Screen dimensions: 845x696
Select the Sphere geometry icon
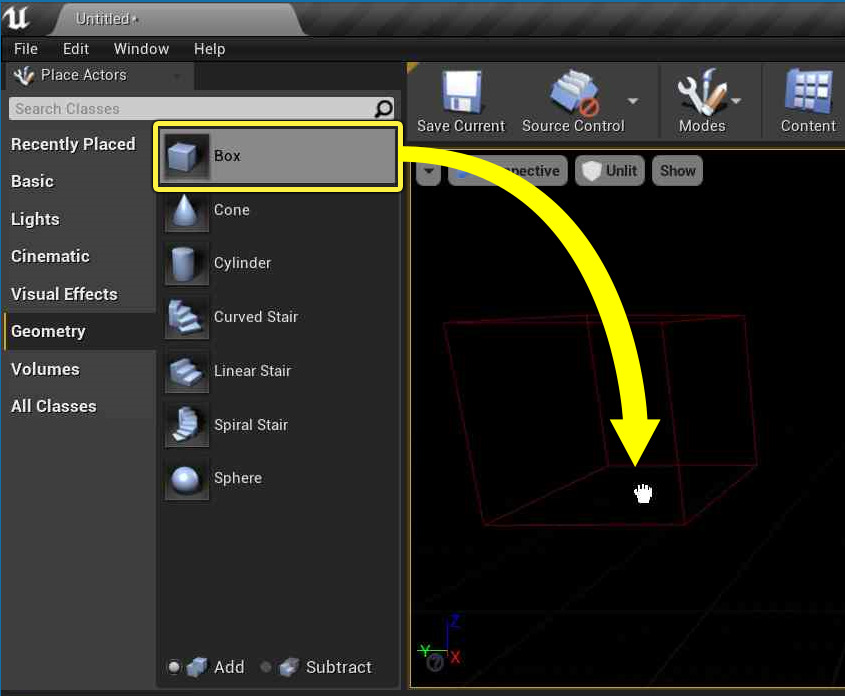click(x=187, y=478)
